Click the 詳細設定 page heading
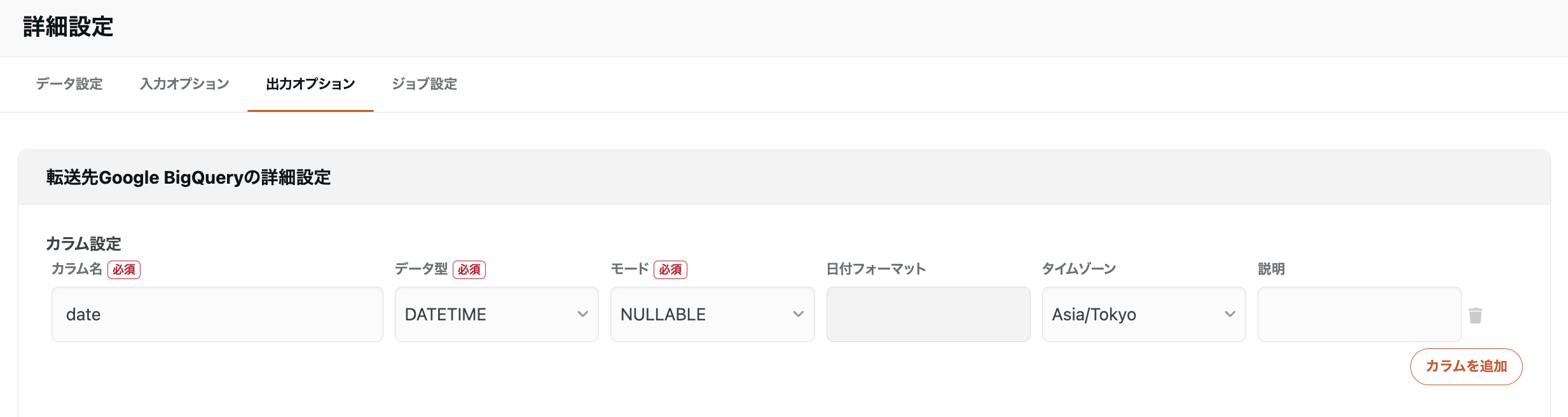This screenshot has height=417, width=1568. pos(65,28)
